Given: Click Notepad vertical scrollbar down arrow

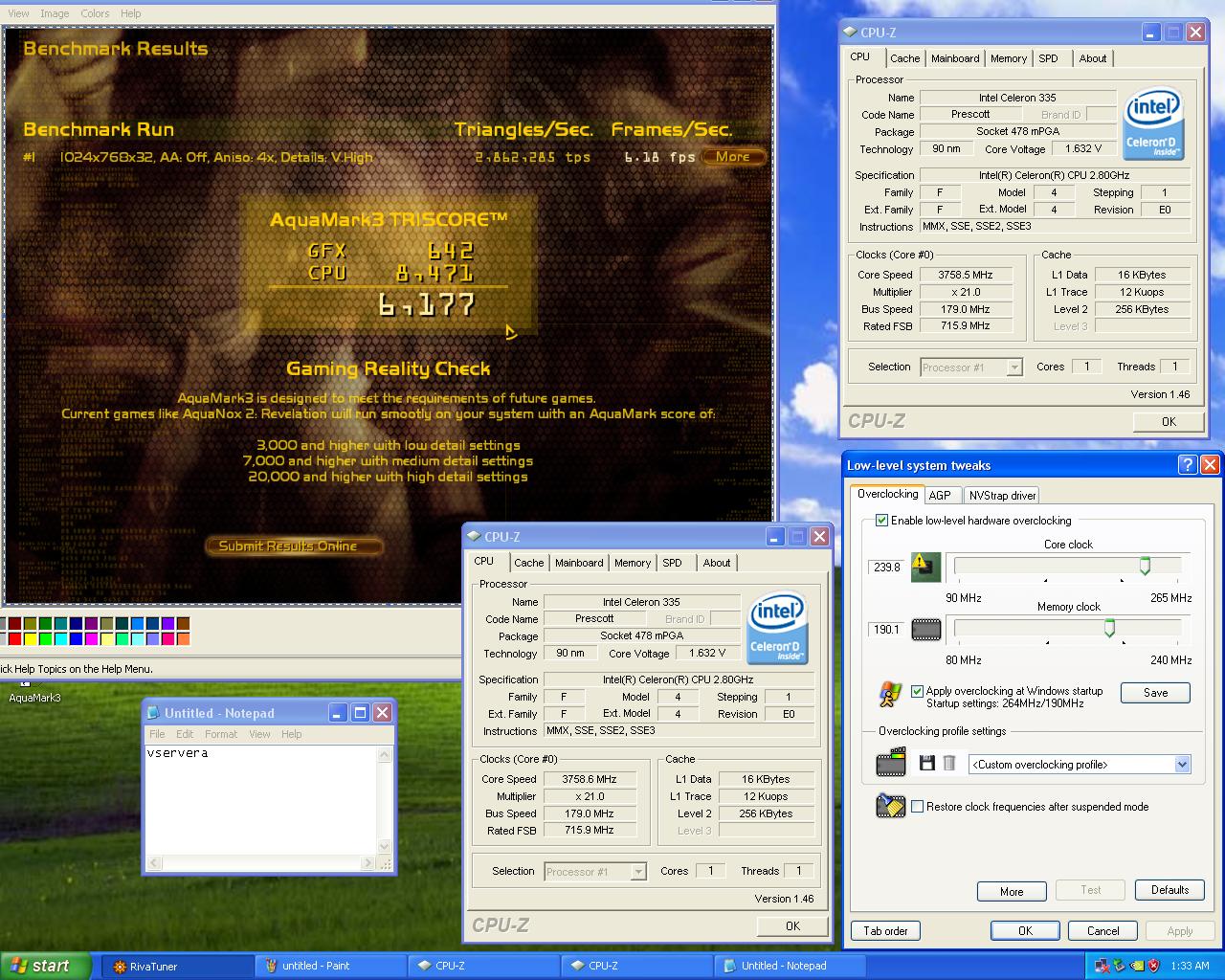Looking at the screenshot, I should [x=385, y=846].
